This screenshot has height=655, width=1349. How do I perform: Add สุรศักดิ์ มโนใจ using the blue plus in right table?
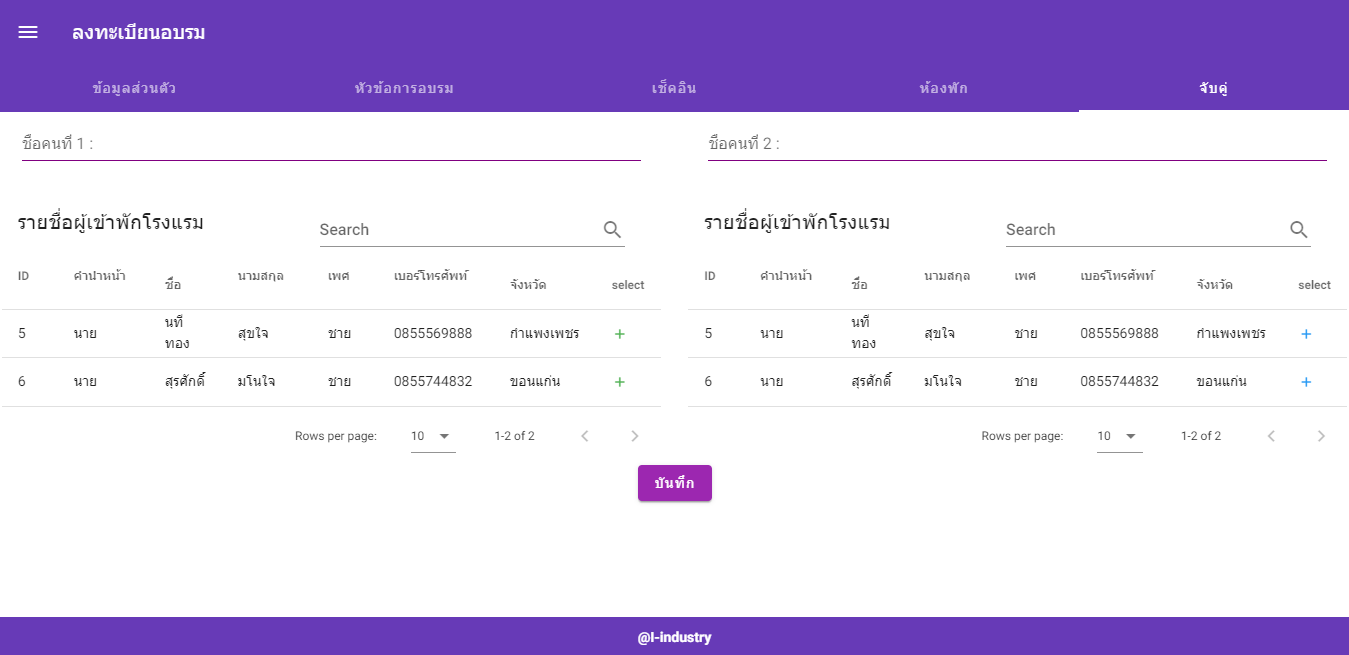pos(1306,381)
